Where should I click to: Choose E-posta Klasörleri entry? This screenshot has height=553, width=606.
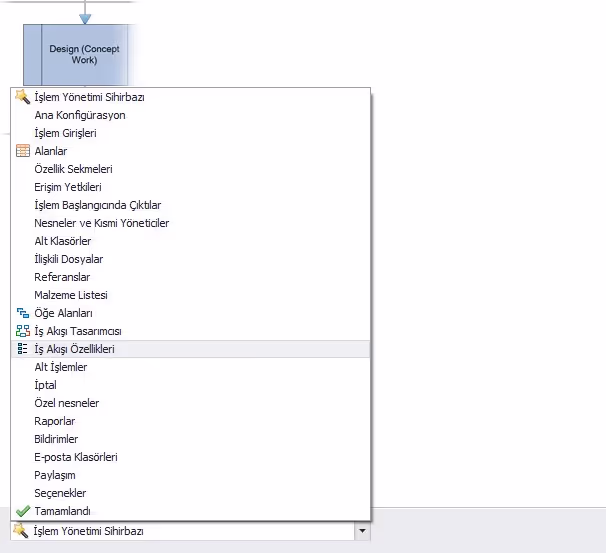click(191, 457)
